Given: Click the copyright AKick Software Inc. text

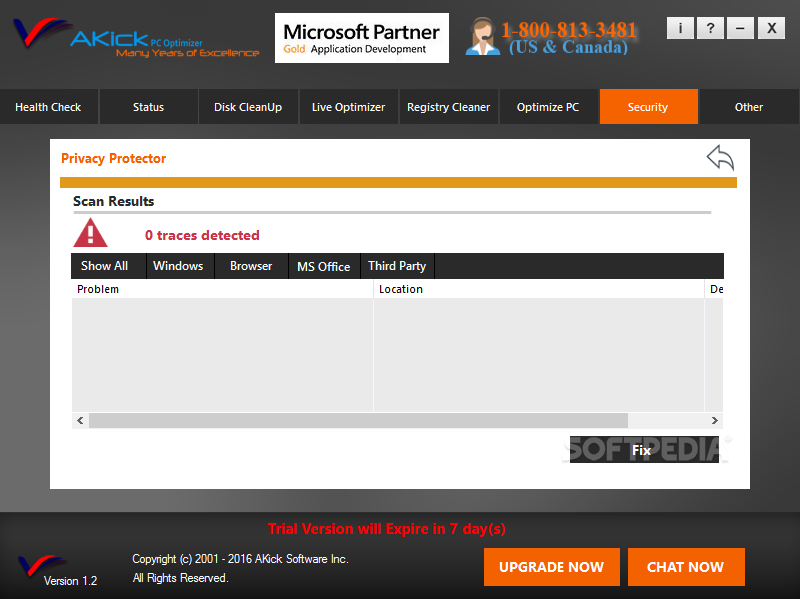Looking at the screenshot, I should (x=240, y=559).
